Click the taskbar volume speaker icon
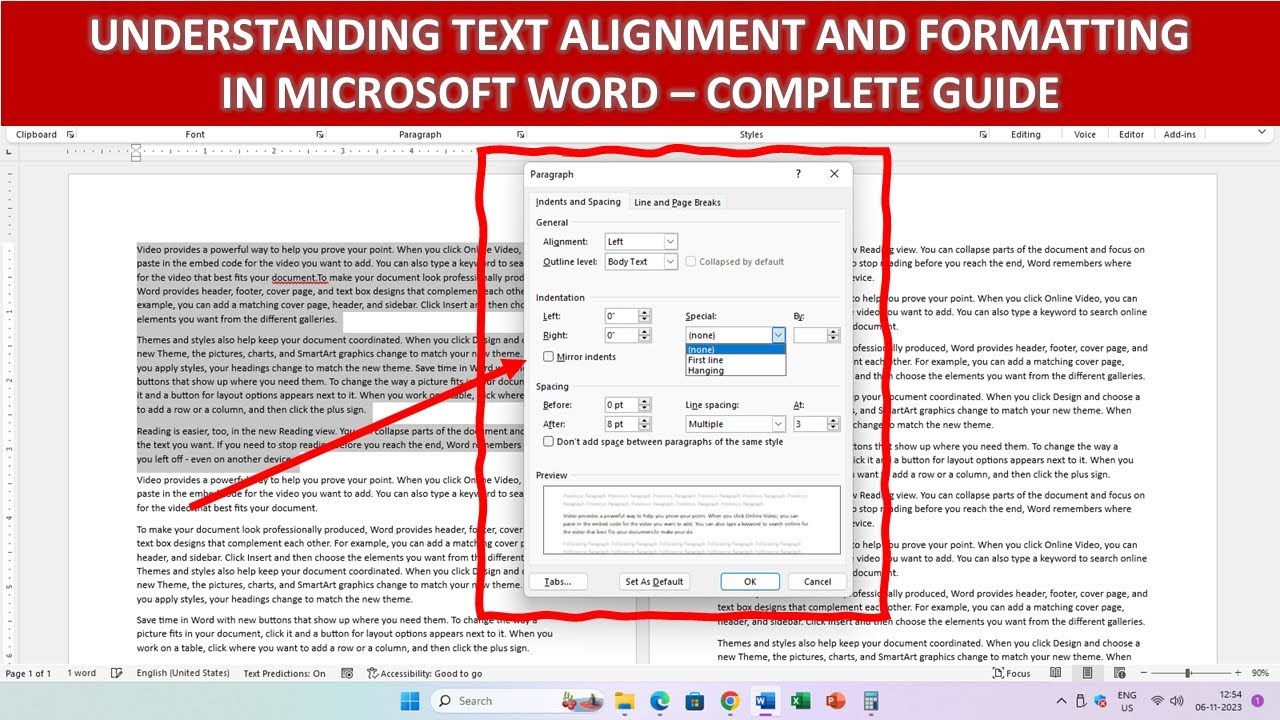 (1179, 701)
